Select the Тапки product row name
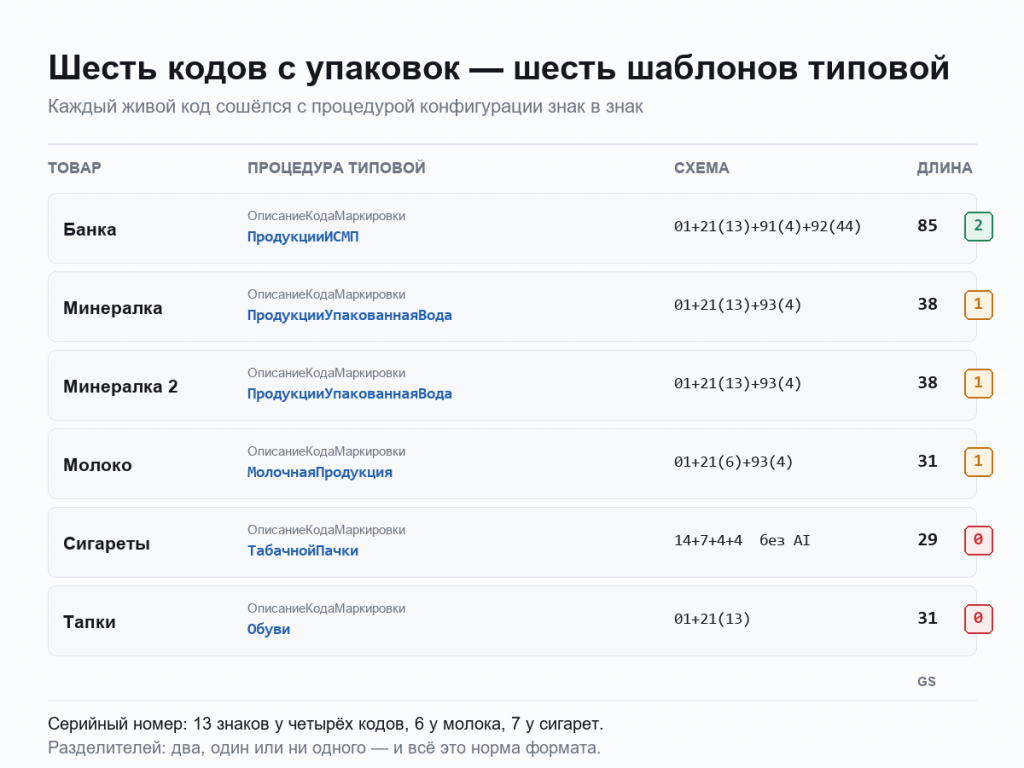Screen dimensions: 1024x768 pyautogui.click(x=89, y=622)
